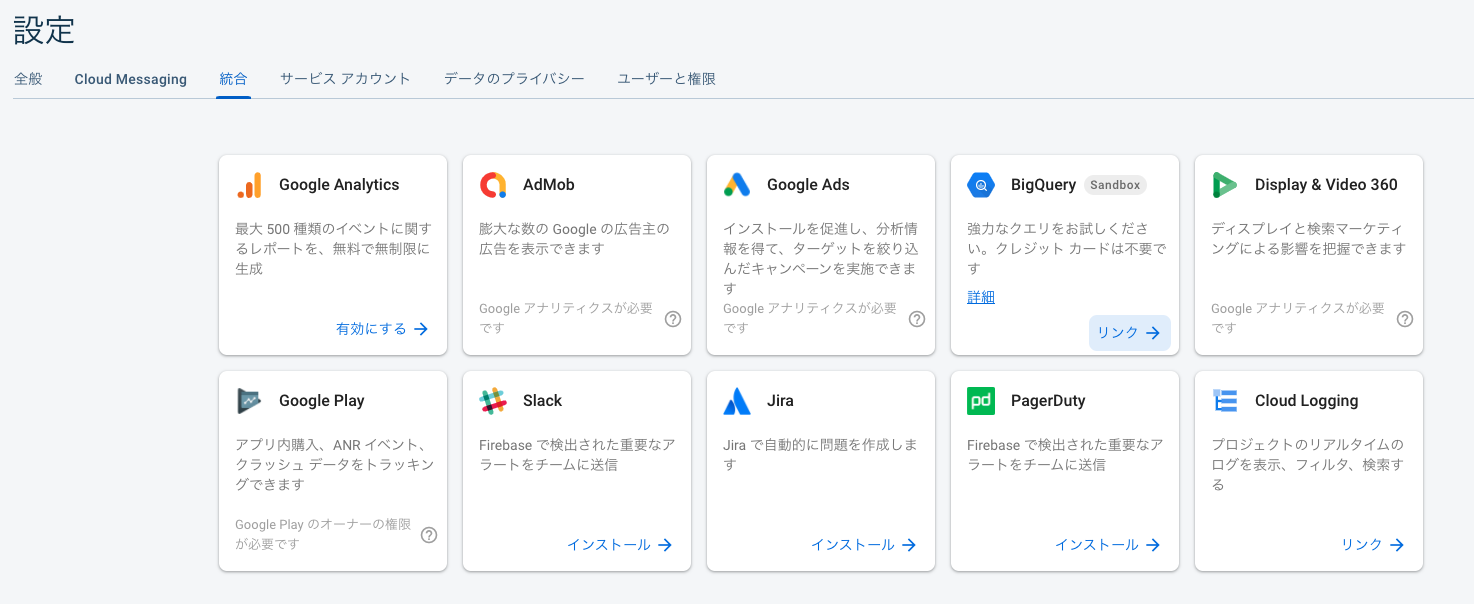The width and height of the screenshot is (1474, 604).
Task: Go to the ユーザーと権限 tab
Action: pyautogui.click(x=666, y=79)
